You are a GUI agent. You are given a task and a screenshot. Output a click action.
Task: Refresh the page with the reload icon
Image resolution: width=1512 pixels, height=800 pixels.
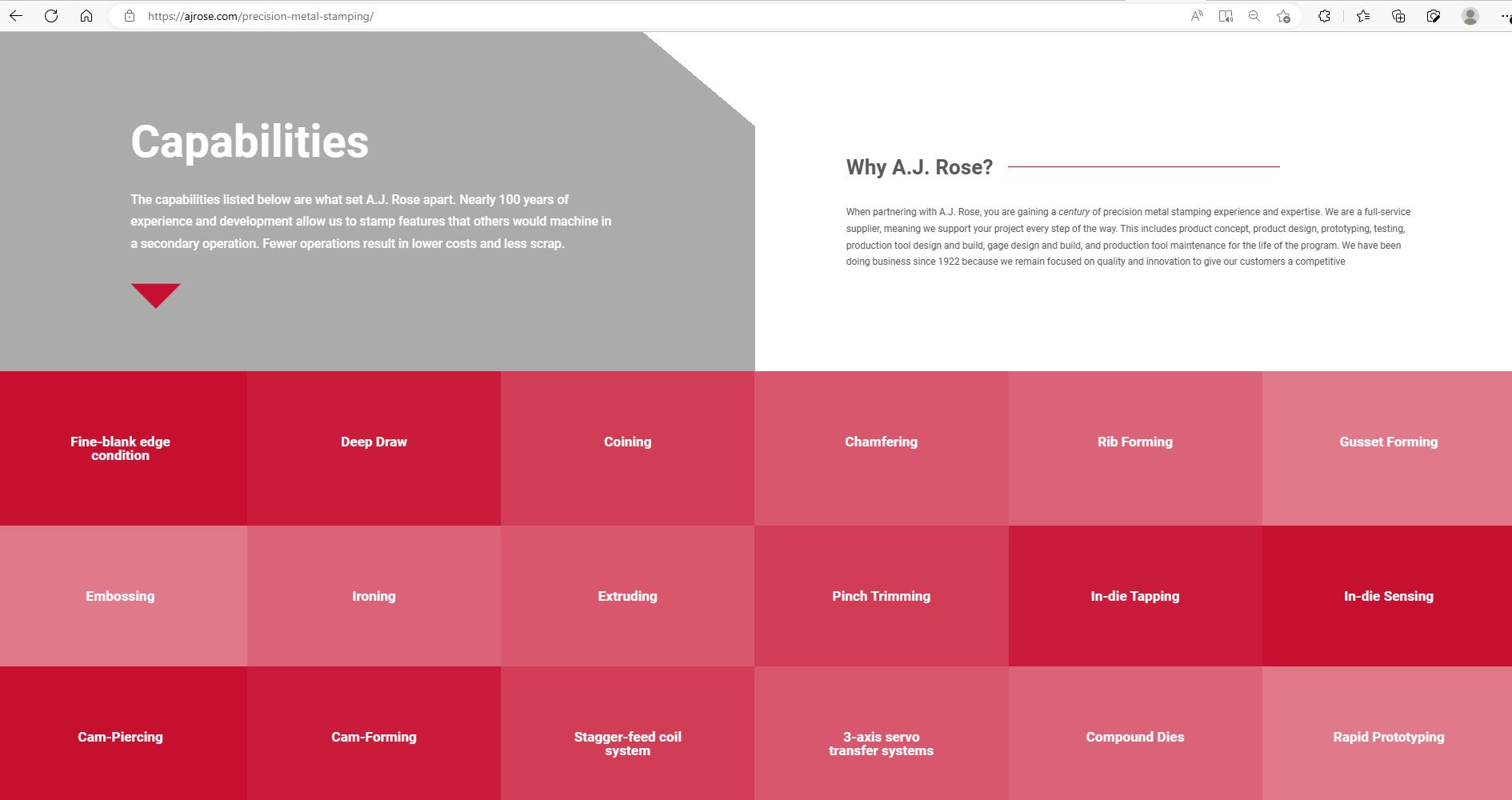pos(51,16)
